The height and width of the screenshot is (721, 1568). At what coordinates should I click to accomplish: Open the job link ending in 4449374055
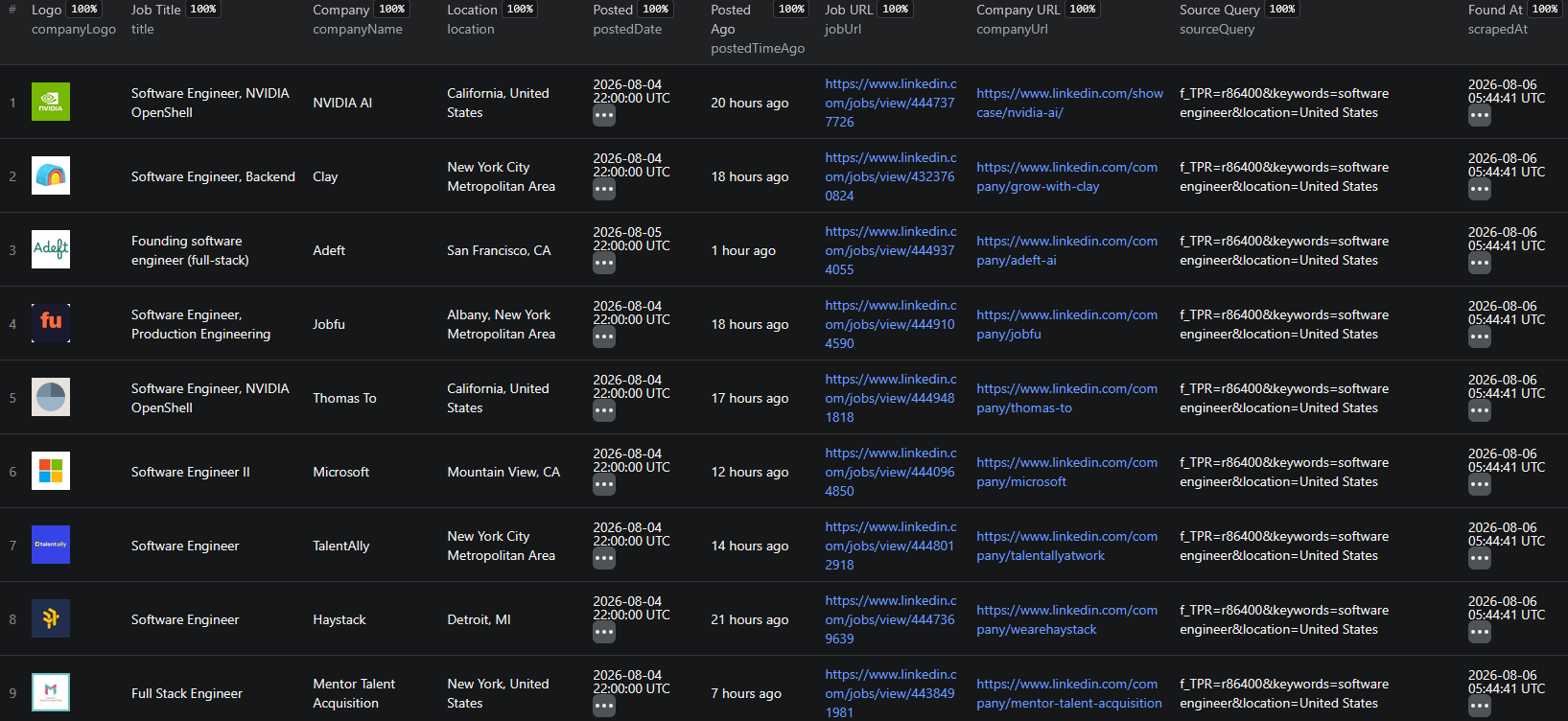[x=891, y=250]
